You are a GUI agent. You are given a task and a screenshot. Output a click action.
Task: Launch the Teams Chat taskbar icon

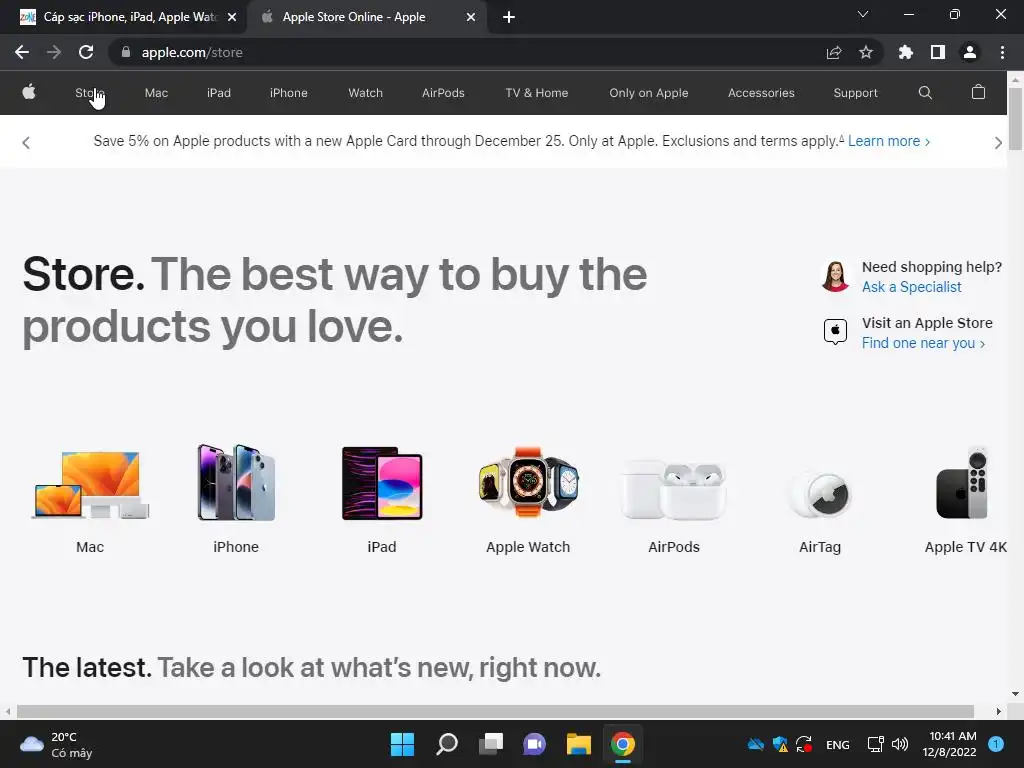pos(534,744)
